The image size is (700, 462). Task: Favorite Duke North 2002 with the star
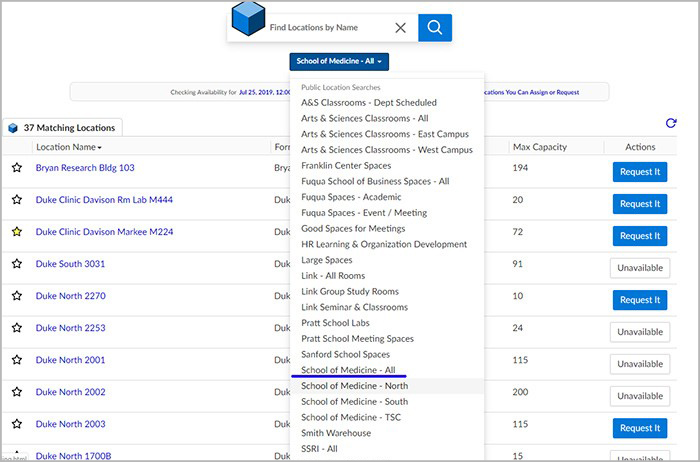click(17, 392)
